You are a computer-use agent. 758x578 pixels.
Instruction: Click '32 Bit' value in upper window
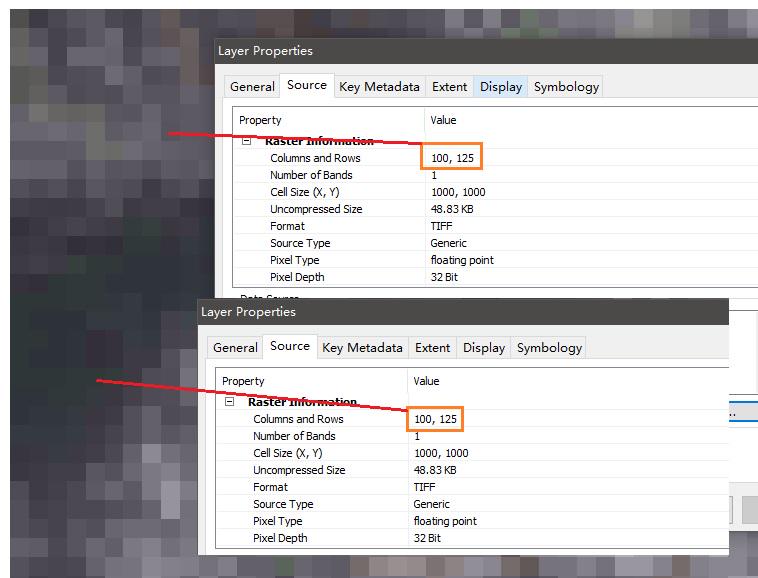pos(444,277)
